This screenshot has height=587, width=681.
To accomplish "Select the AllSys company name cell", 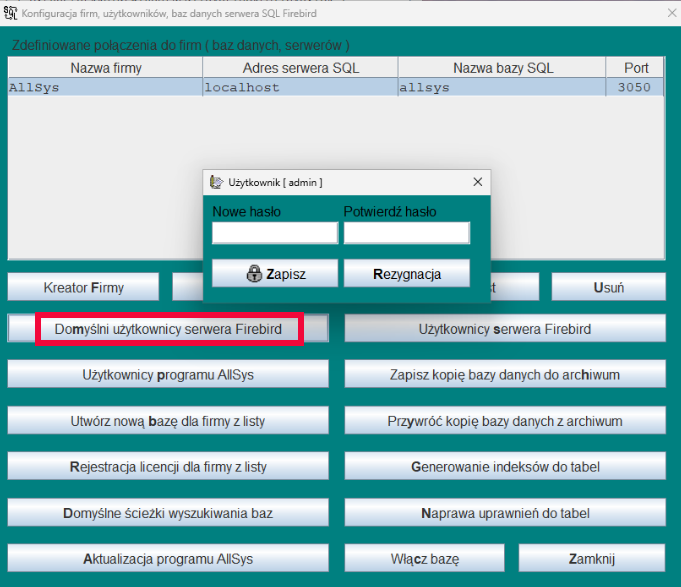I will (106, 87).
